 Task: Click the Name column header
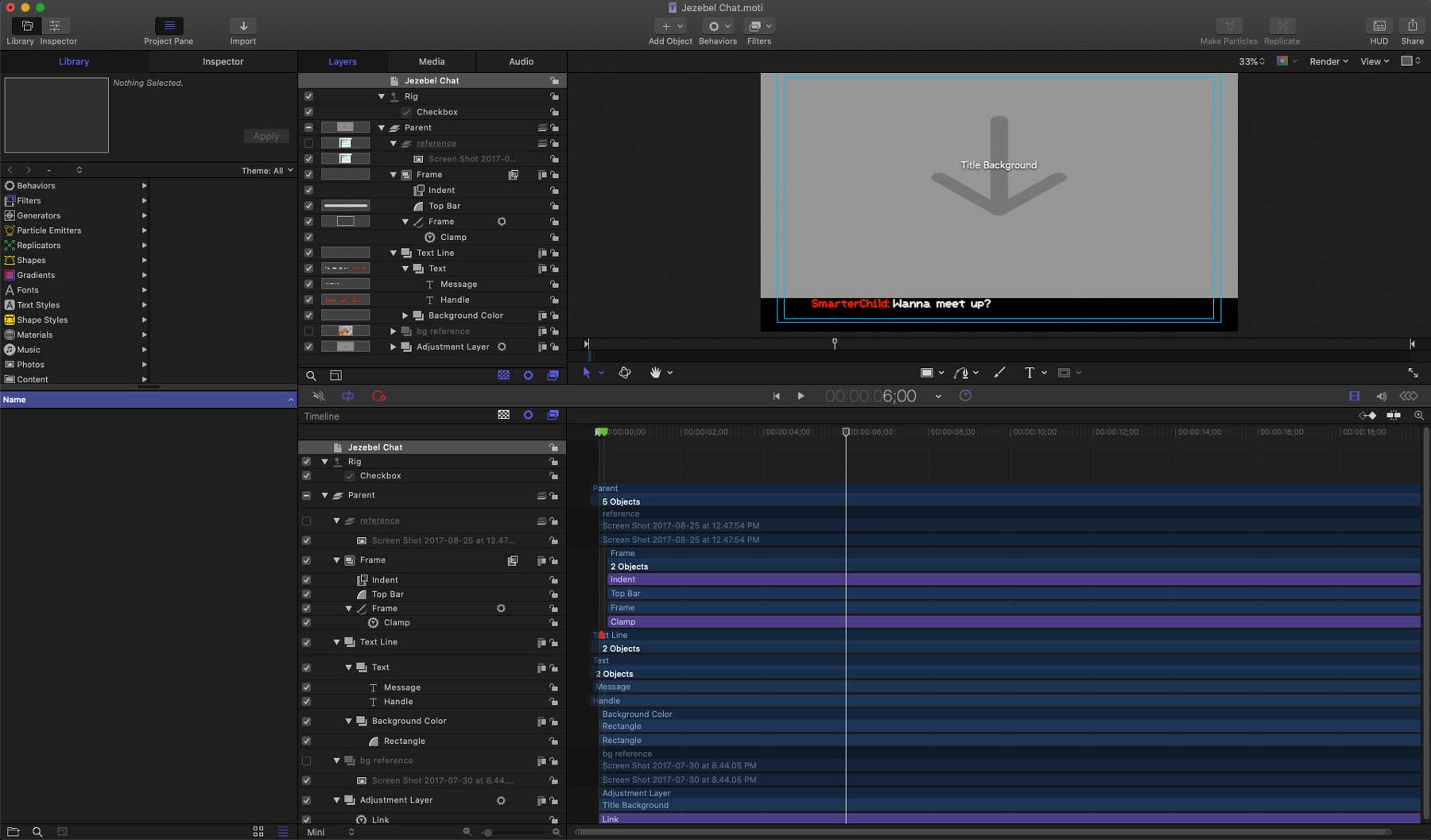tap(148, 400)
